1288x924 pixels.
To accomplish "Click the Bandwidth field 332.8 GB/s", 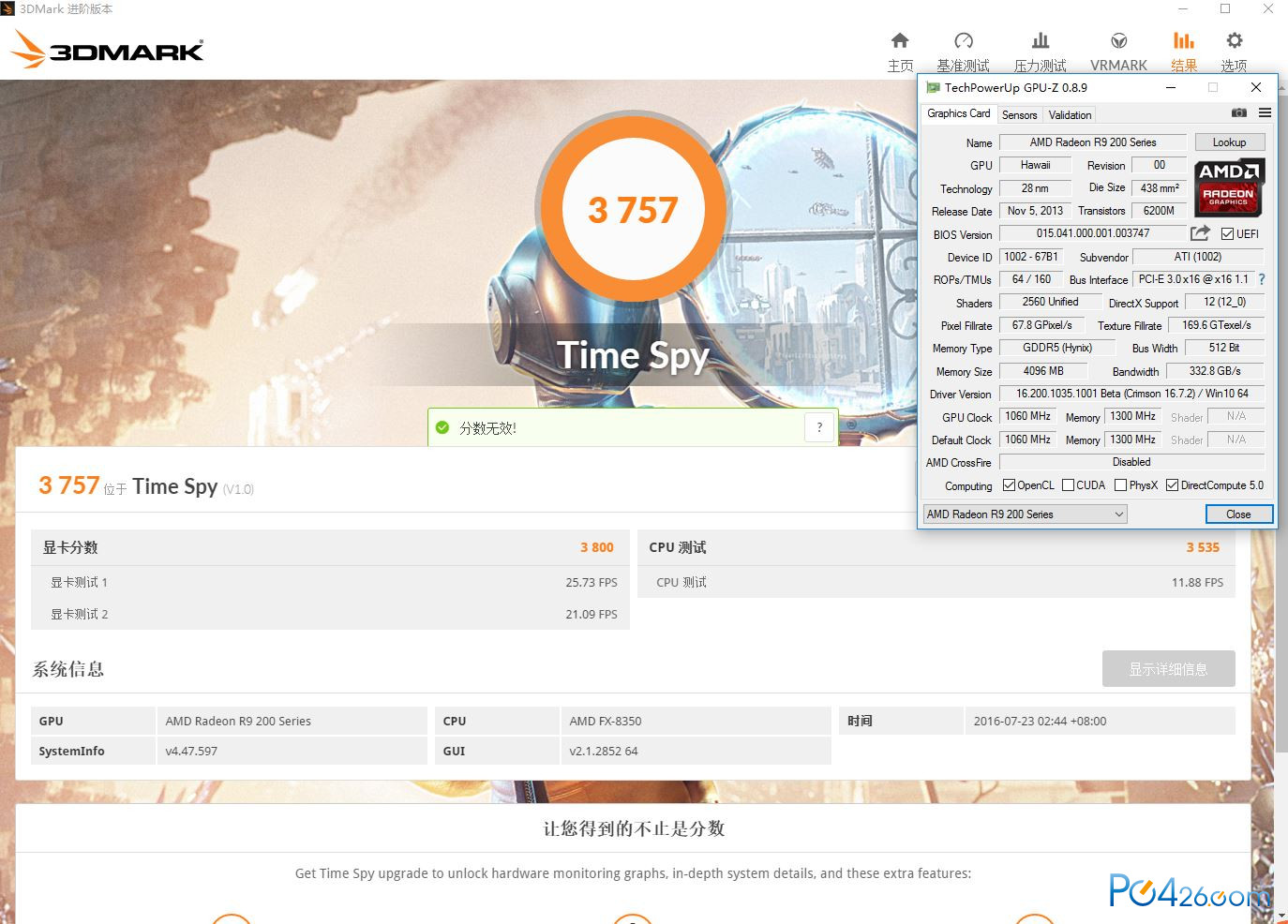I will (1215, 371).
